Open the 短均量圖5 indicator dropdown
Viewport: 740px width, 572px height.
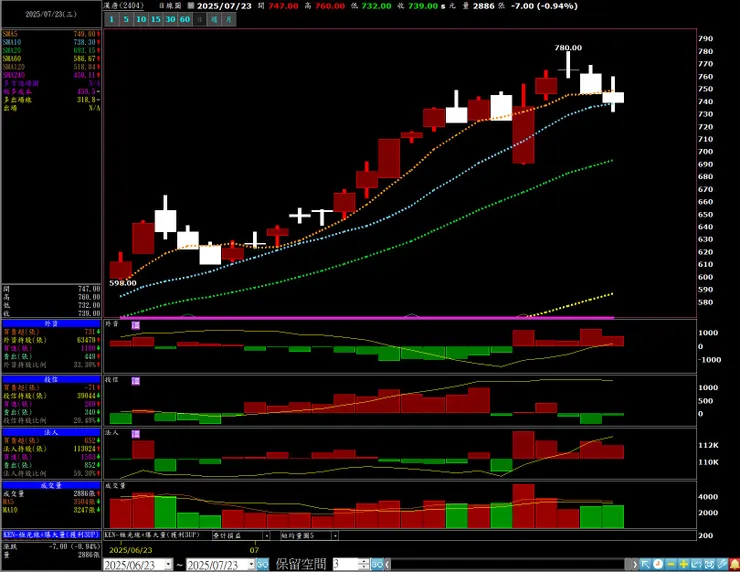click(x=335, y=536)
